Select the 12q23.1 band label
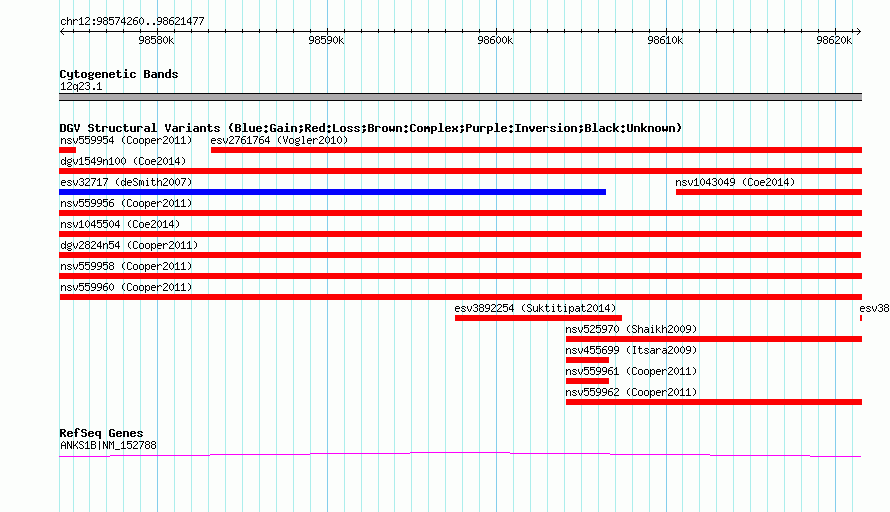 (x=81, y=86)
